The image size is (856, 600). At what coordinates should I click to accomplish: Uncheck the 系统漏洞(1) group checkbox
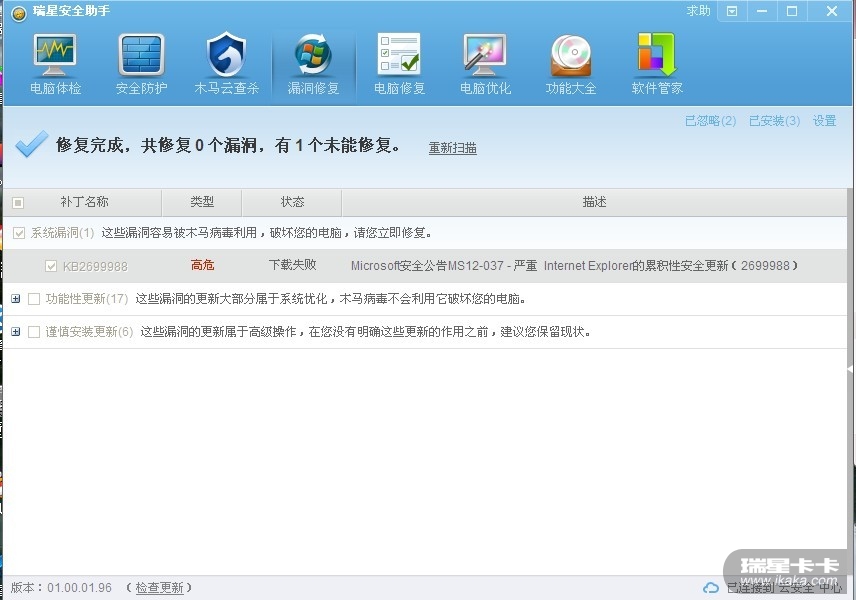pos(19,233)
